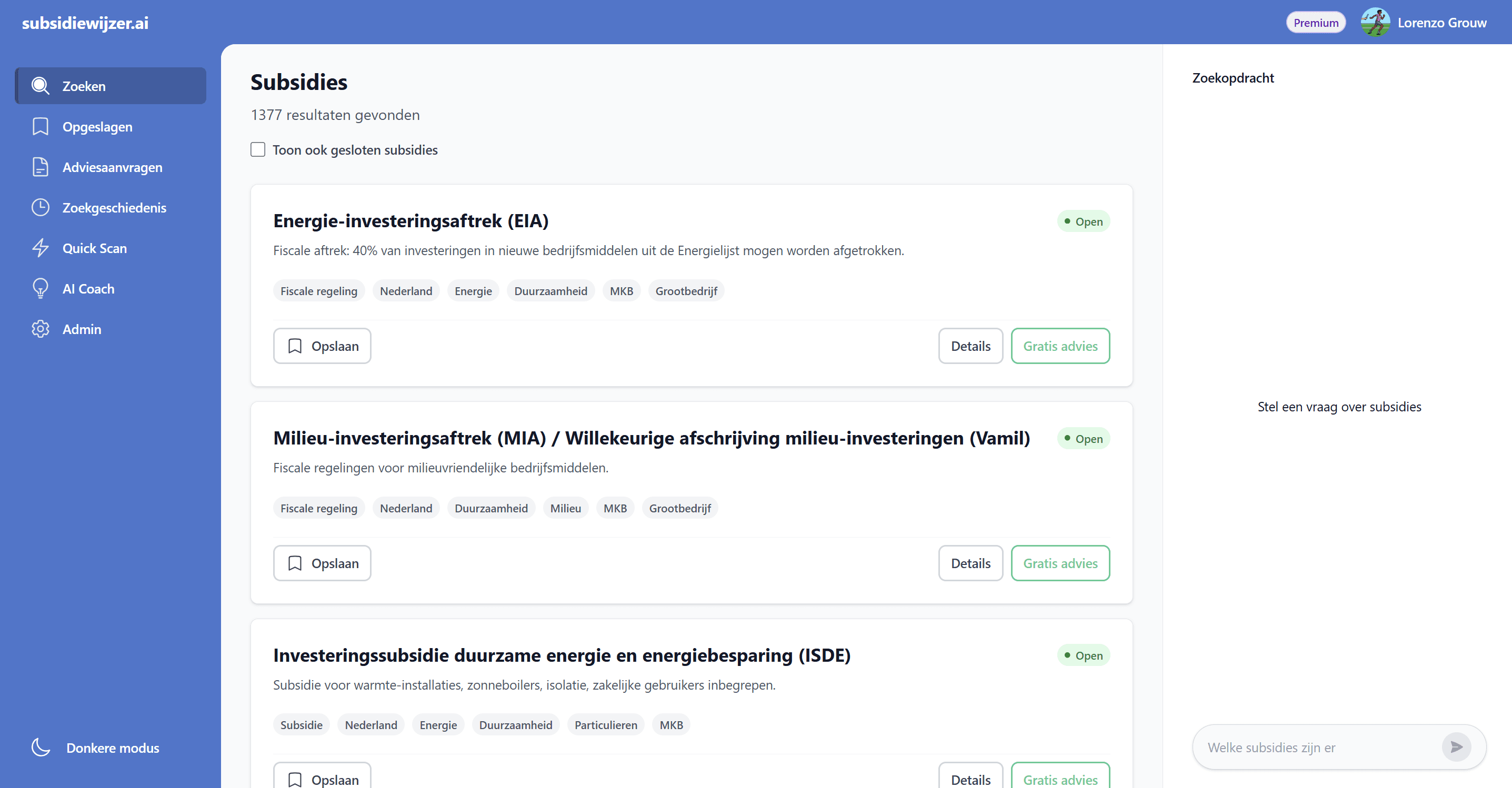Open Admin via the gear icon

(x=40, y=329)
